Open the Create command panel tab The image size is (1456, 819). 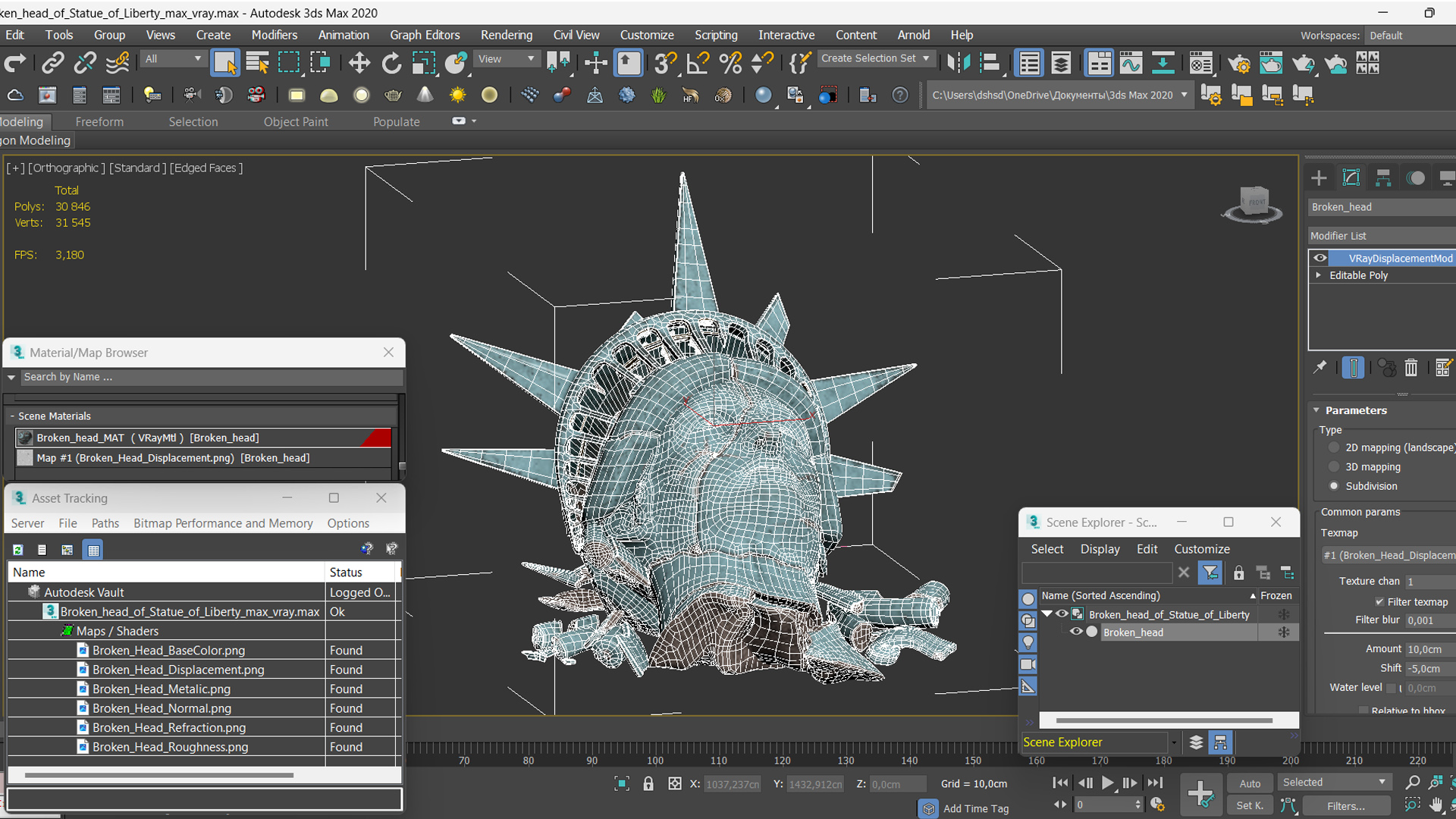coord(1319,177)
